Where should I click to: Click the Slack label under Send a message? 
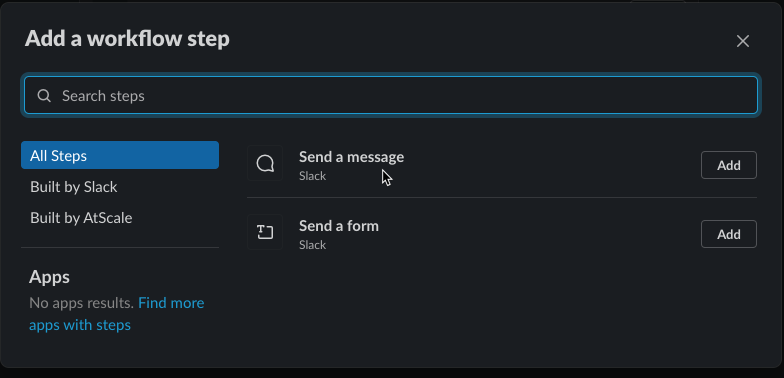(312, 176)
